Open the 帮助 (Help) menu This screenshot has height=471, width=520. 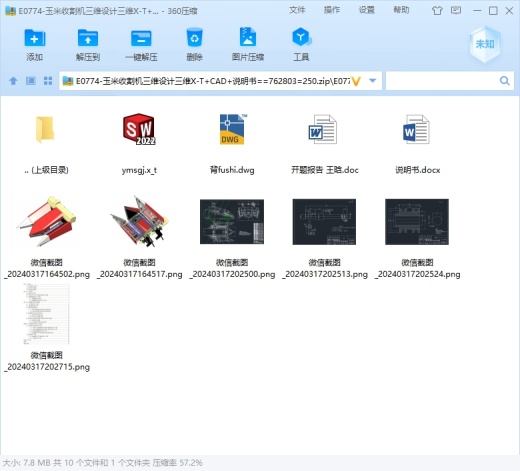pos(401,10)
